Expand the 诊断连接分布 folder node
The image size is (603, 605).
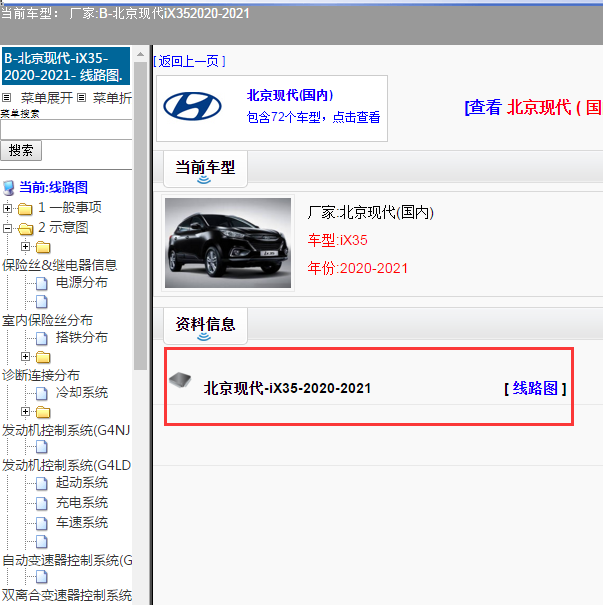point(25,357)
